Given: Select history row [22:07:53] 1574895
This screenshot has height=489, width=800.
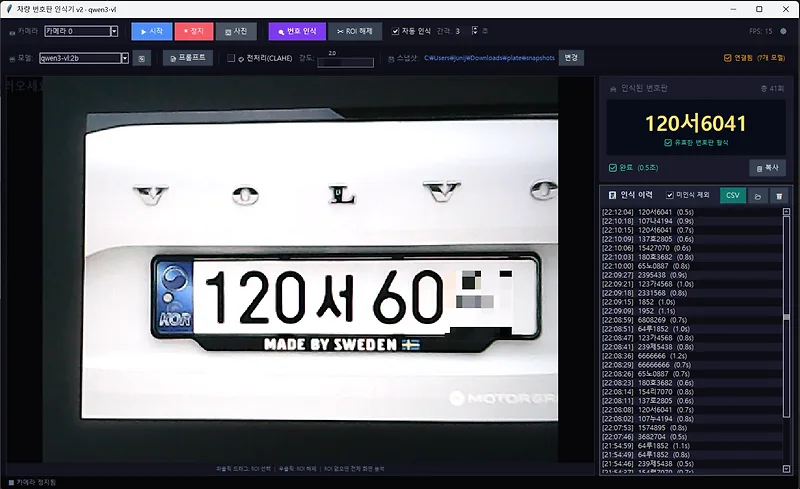Looking at the screenshot, I should [691, 428].
